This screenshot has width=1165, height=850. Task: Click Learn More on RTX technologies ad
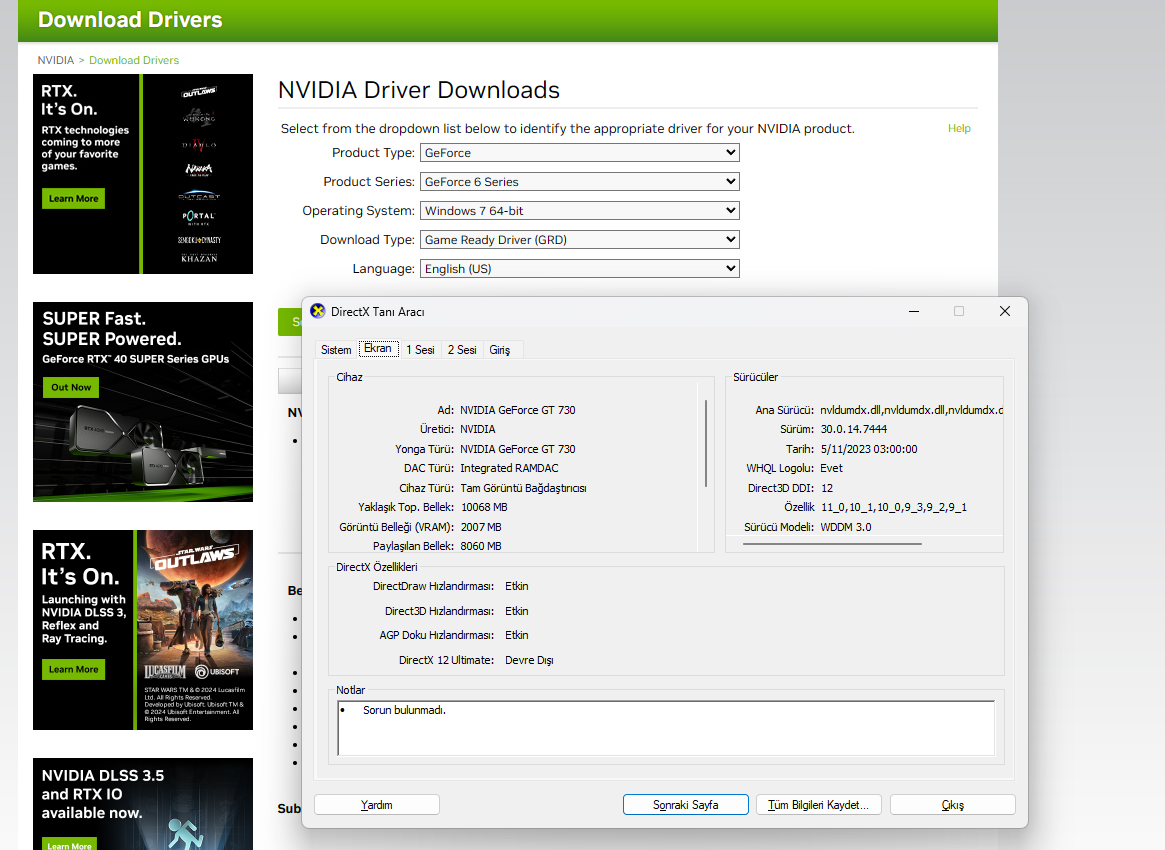point(74,198)
